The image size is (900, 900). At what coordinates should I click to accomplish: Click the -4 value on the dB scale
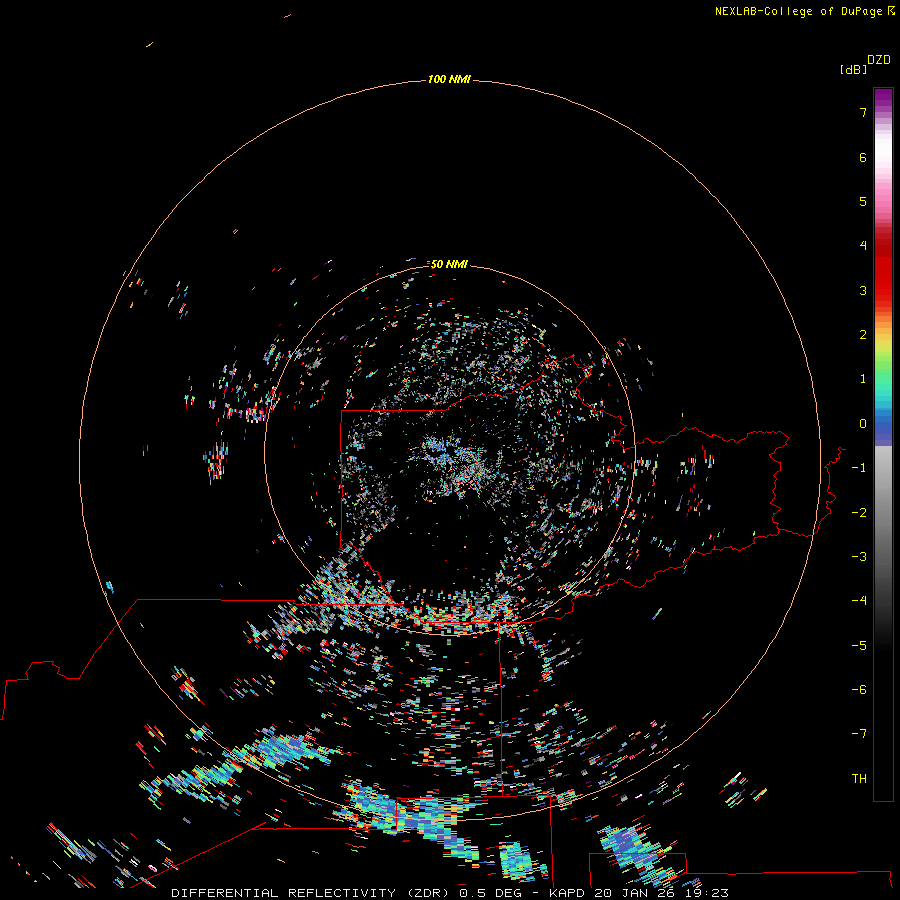(859, 600)
